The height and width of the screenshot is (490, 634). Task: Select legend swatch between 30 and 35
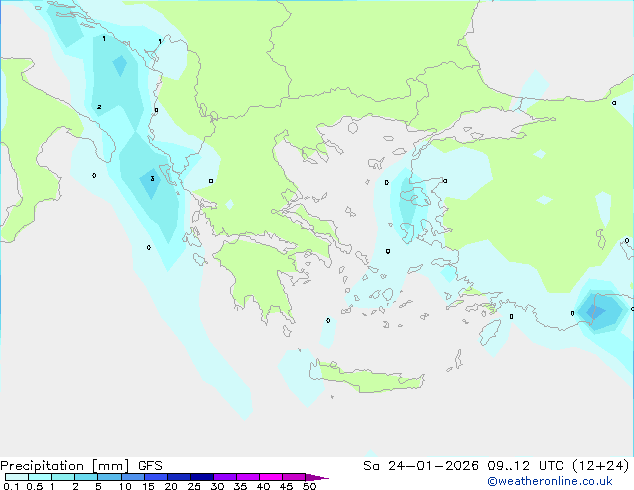coord(225,477)
